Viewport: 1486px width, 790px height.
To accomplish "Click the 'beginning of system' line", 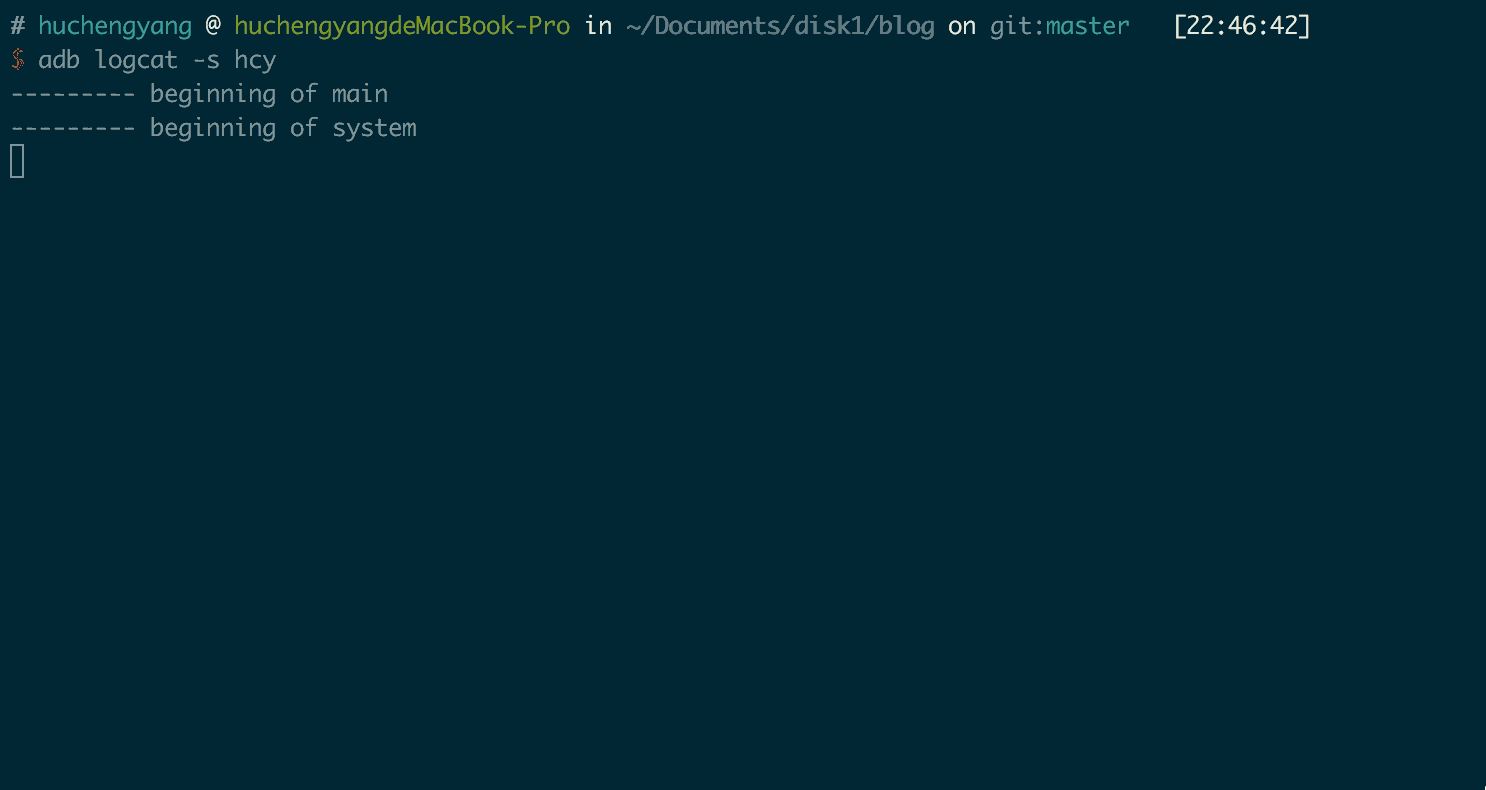I will click(213, 128).
